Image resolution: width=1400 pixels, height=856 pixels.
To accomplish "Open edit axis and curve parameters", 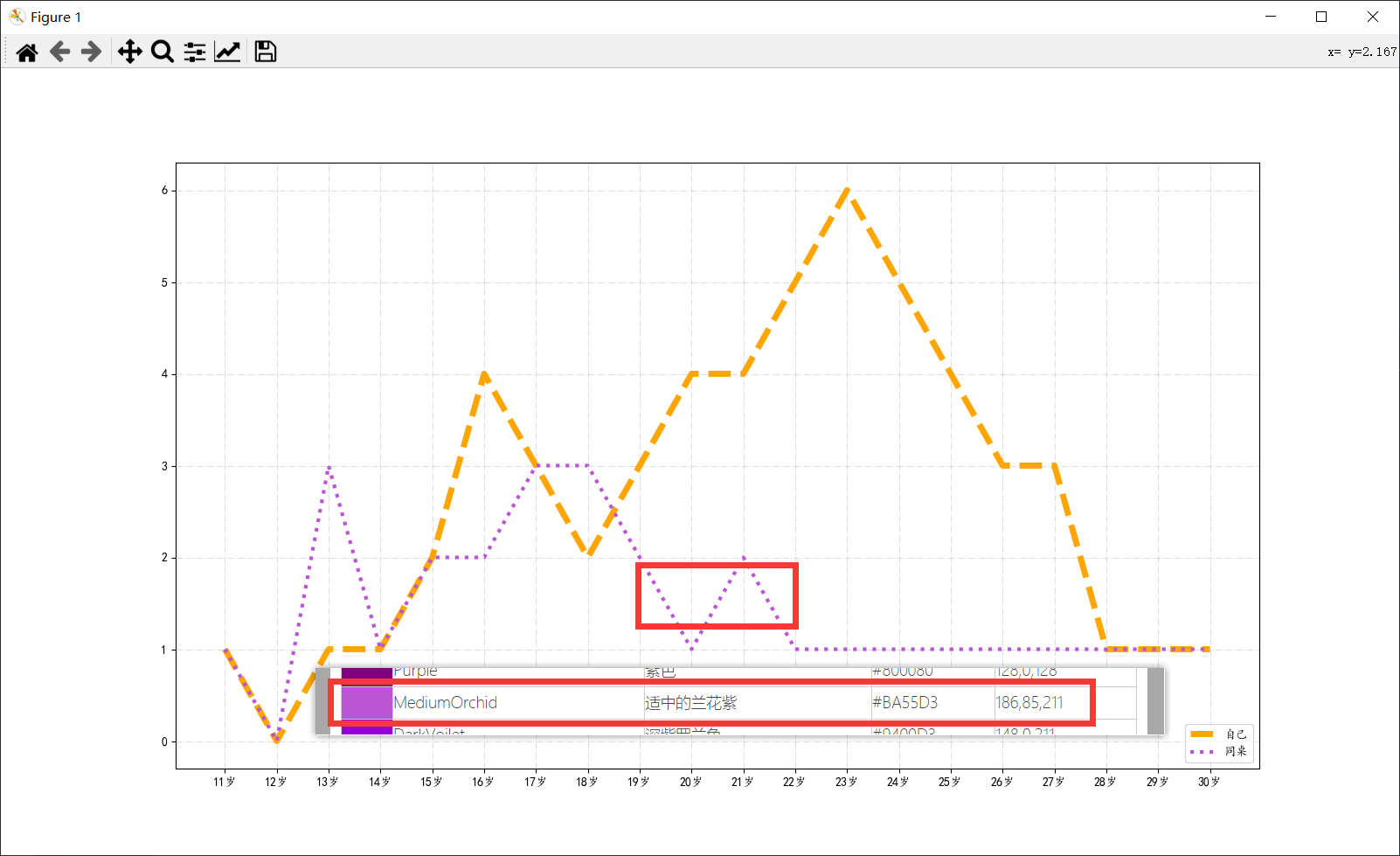I will tap(227, 52).
